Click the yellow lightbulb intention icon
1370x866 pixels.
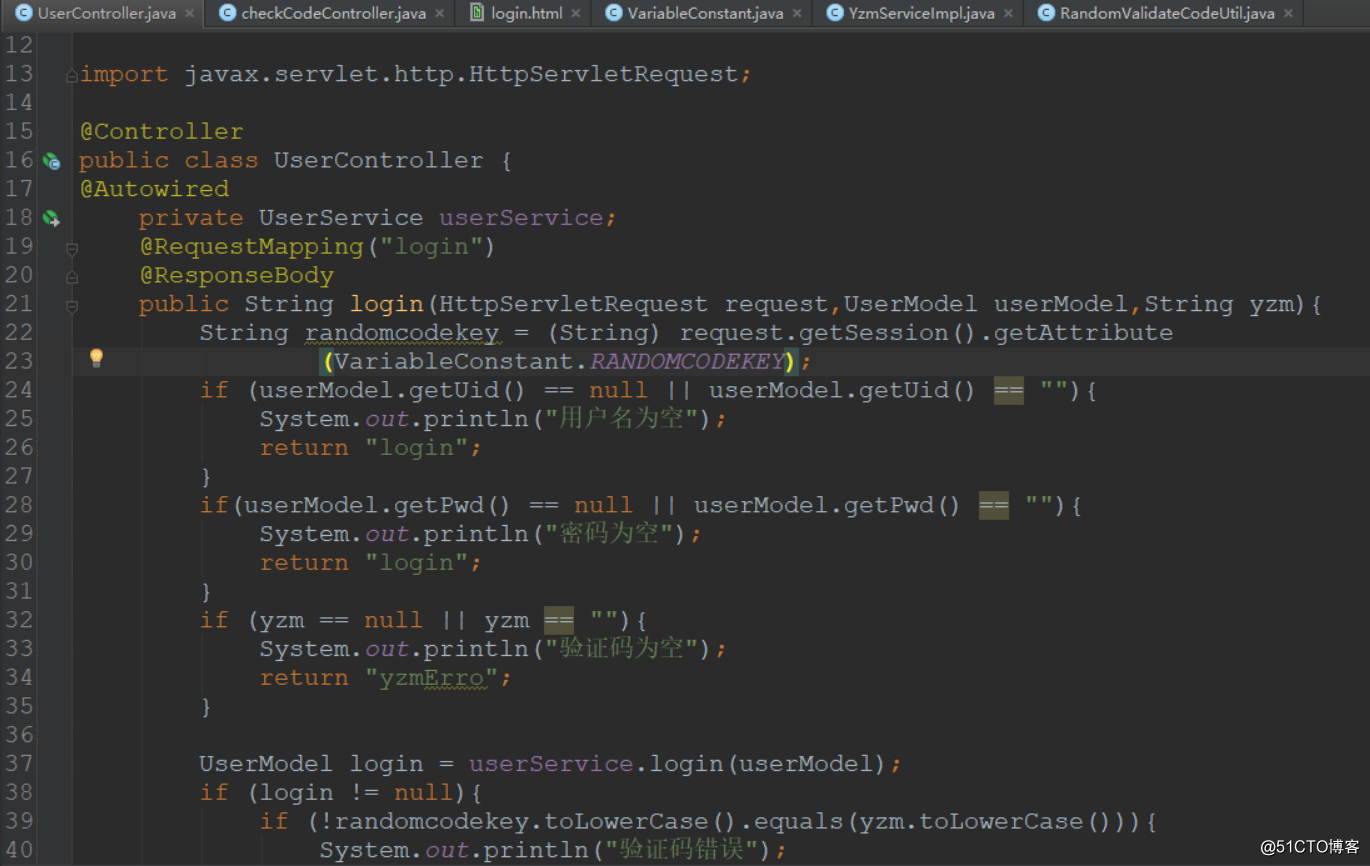[96, 358]
